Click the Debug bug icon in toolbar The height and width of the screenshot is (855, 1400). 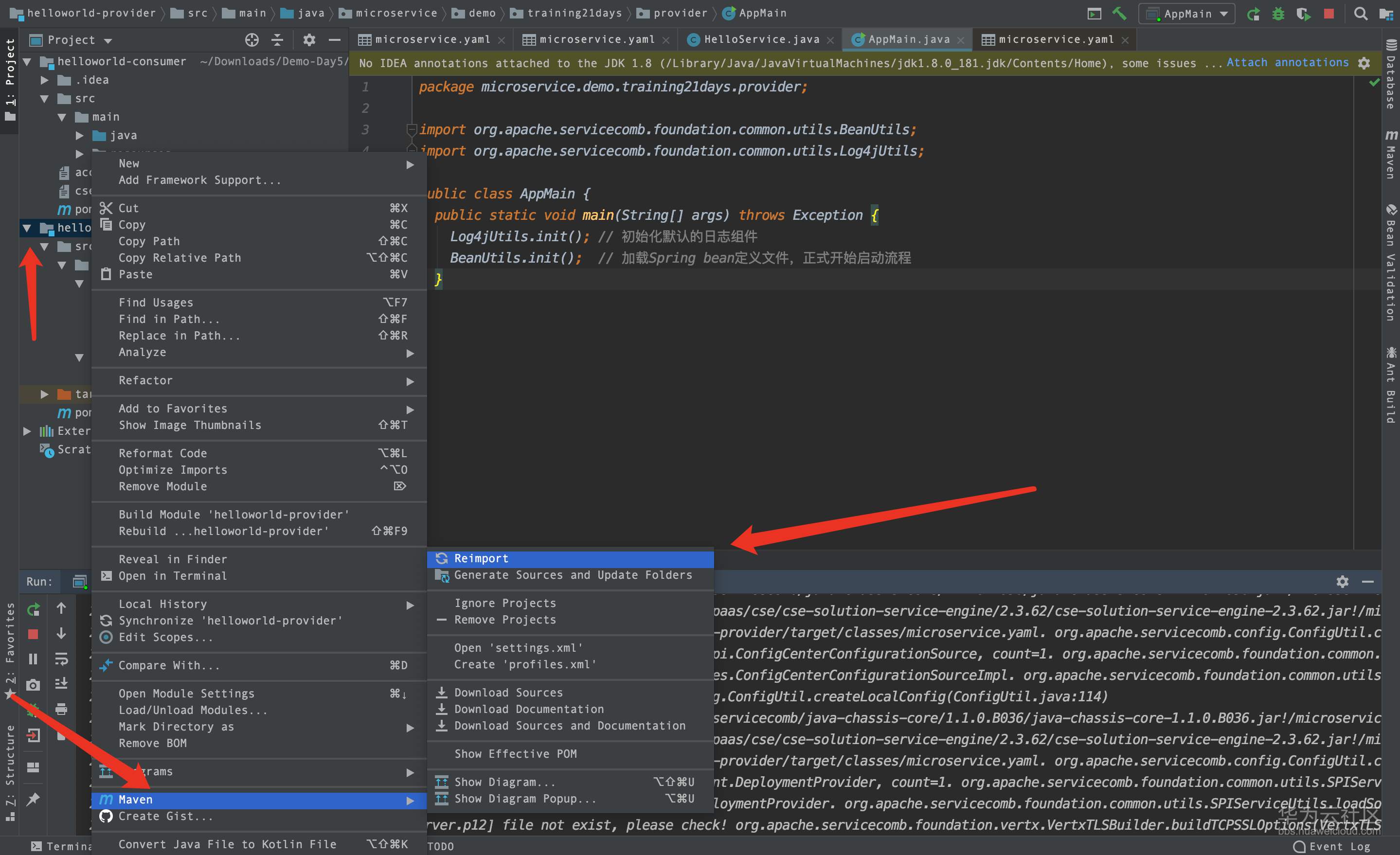1278,14
